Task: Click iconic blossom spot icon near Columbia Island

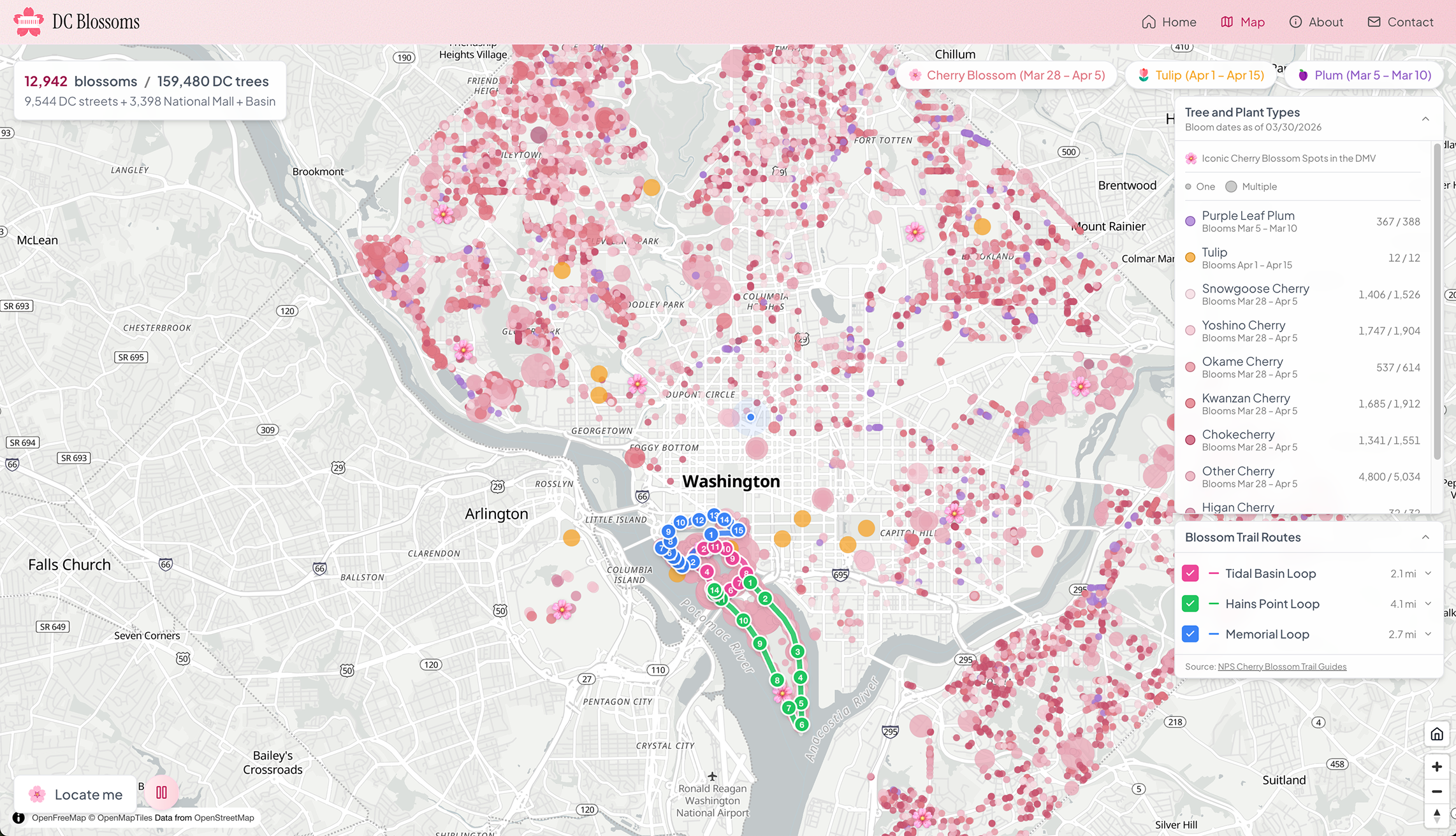Action: tap(562, 610)
